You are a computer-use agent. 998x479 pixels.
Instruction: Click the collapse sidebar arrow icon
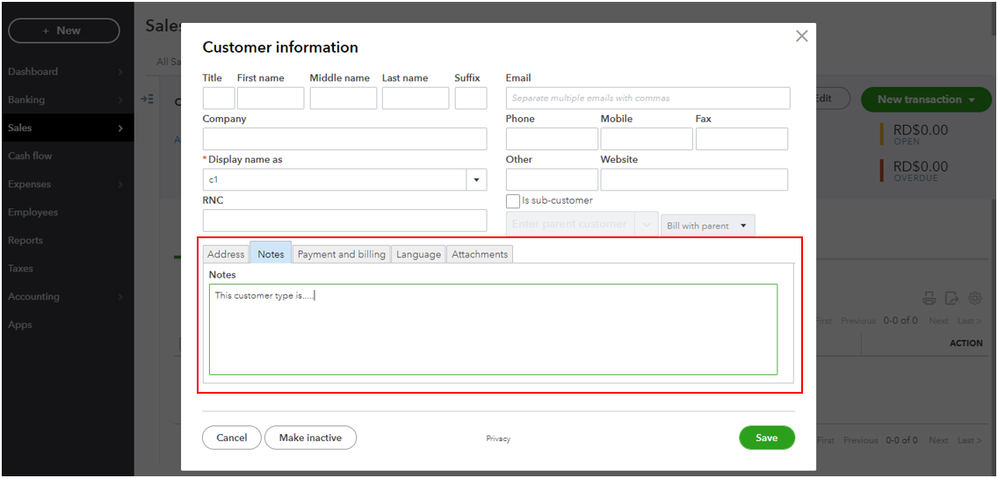(x=147, y=99)
